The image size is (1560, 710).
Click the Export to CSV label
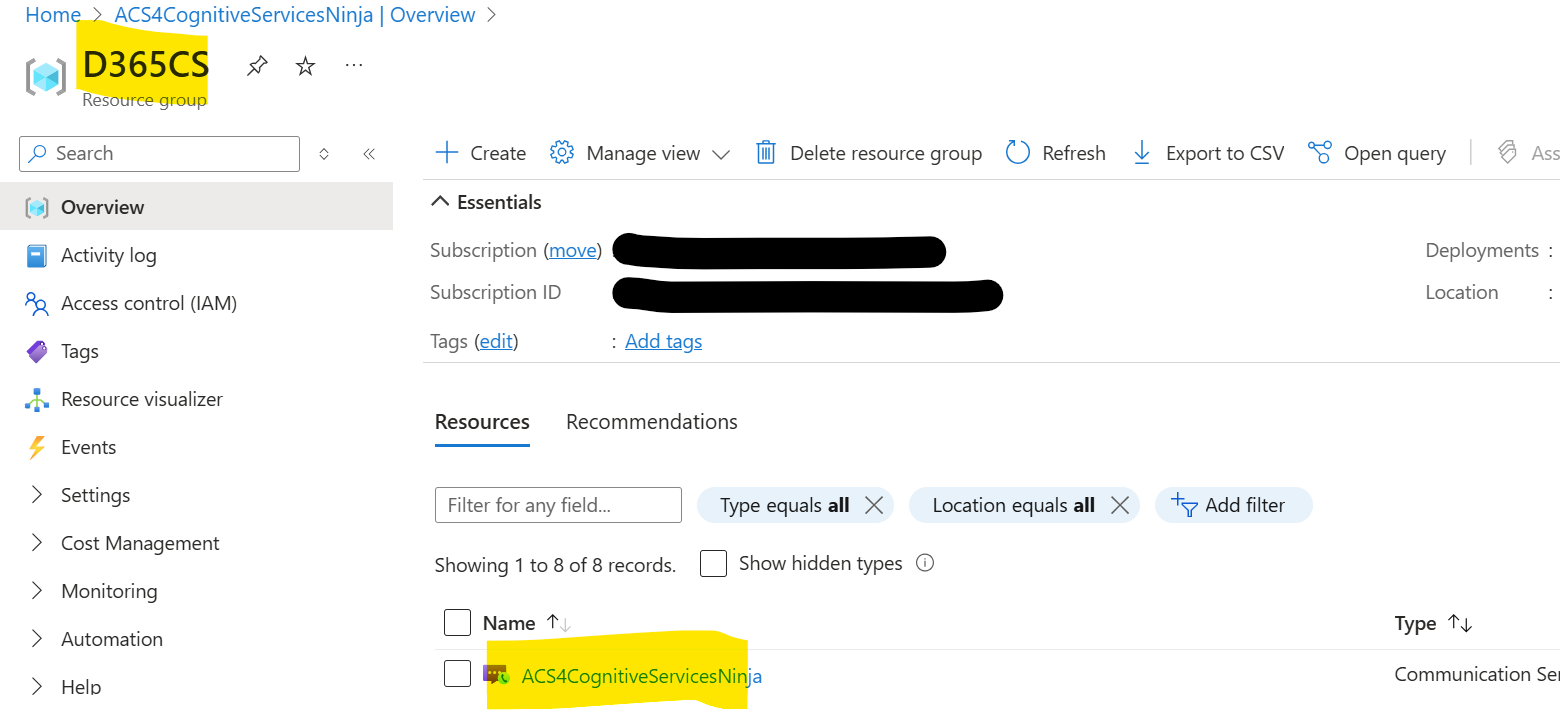click(x=1225, y=154)
